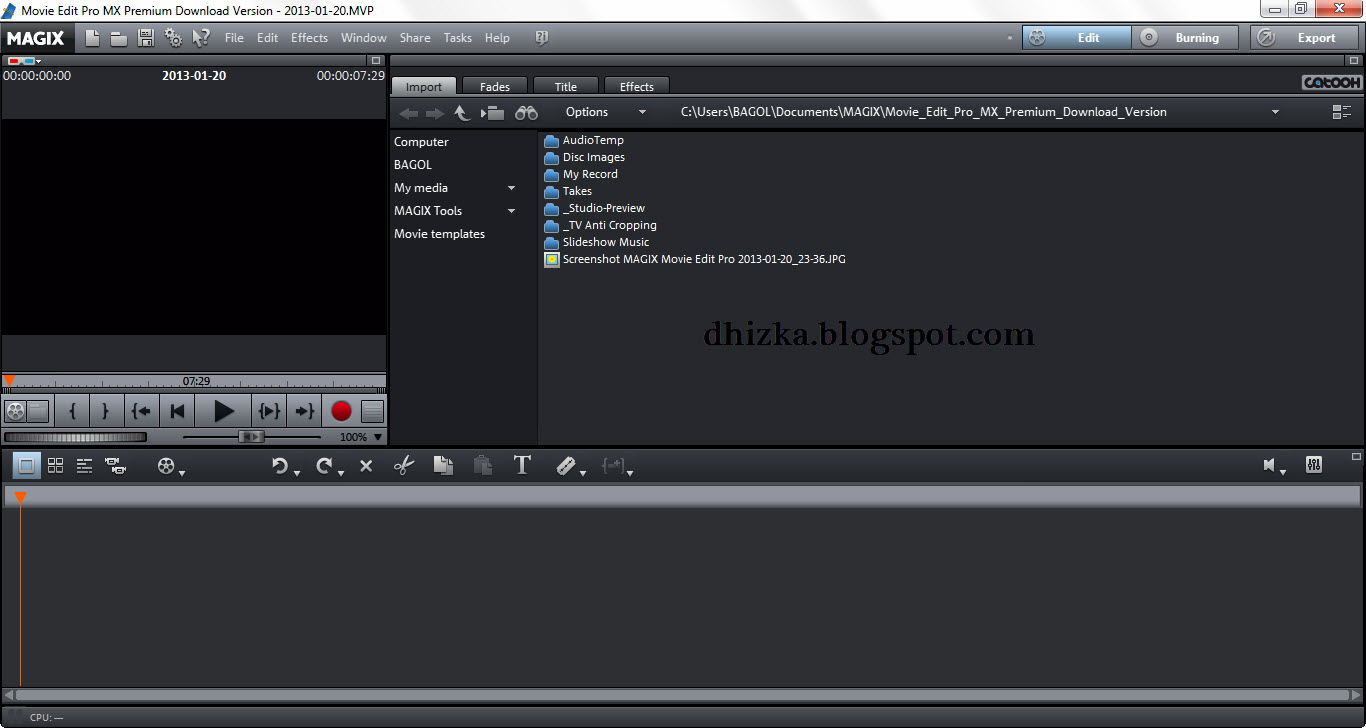
Task: Save project with the floppy disk icon
Action: 146,38
